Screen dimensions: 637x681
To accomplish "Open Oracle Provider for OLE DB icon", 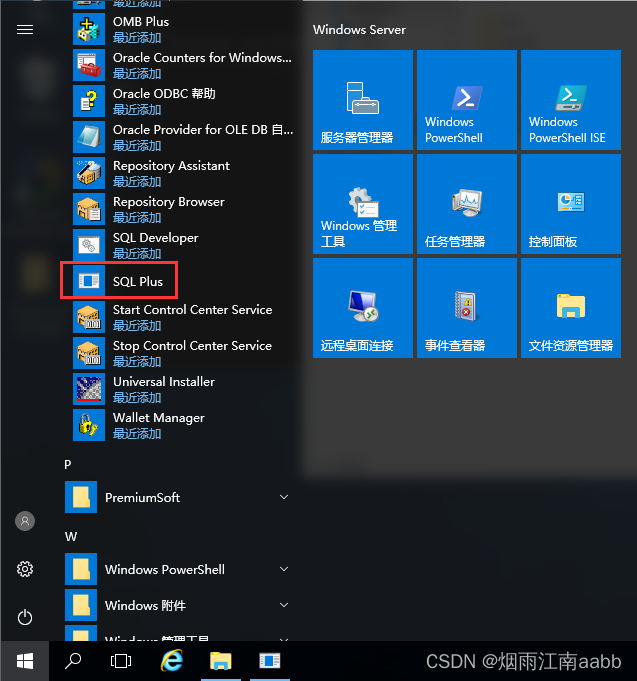I will [x=89, y=137].
